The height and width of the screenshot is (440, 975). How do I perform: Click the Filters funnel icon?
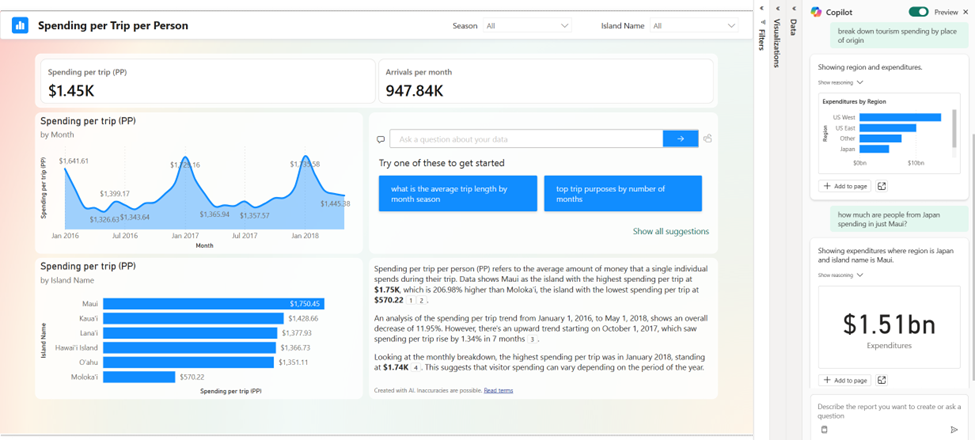[x=762, y=22]
